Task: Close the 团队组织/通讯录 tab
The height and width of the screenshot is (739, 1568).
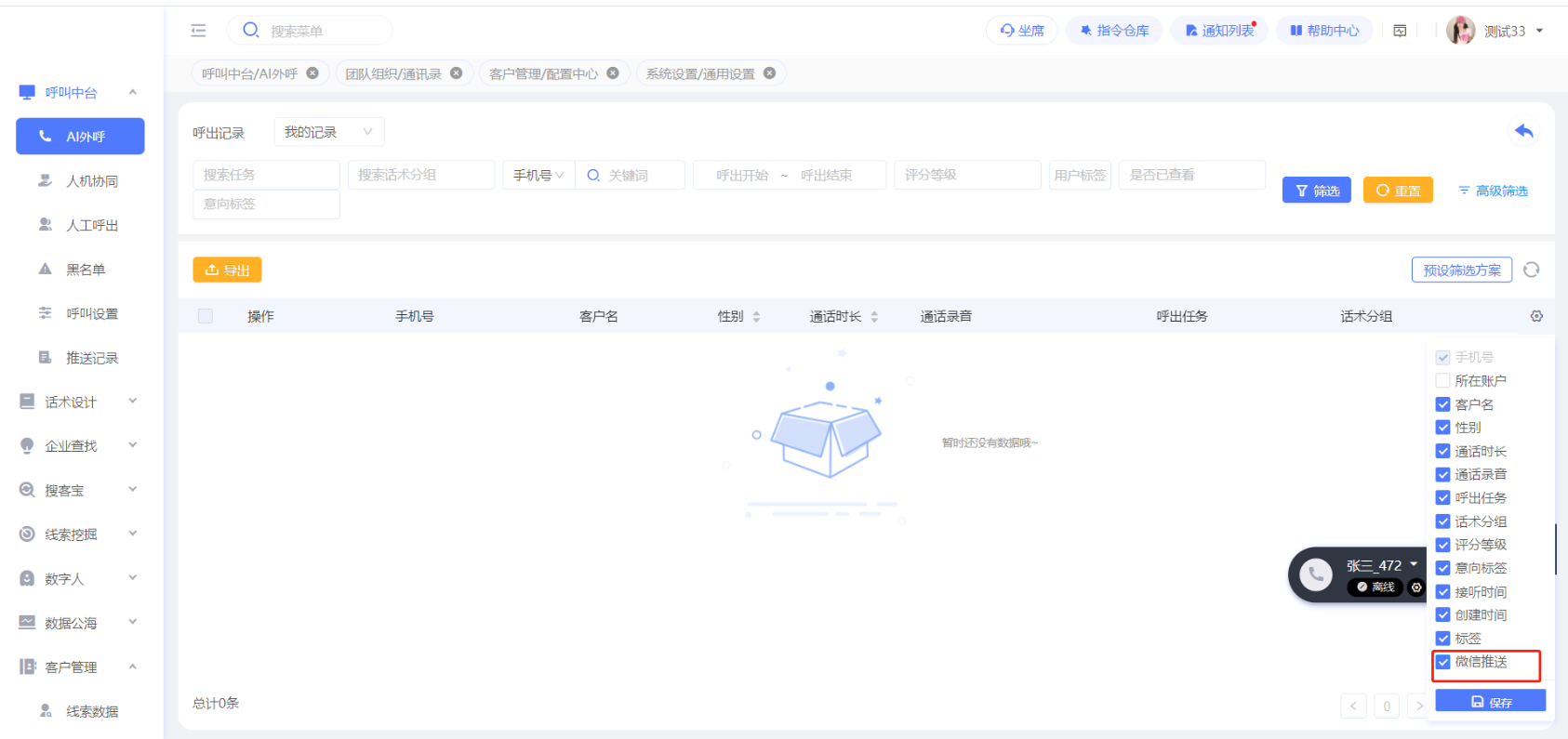Action: tap(457, 73)
